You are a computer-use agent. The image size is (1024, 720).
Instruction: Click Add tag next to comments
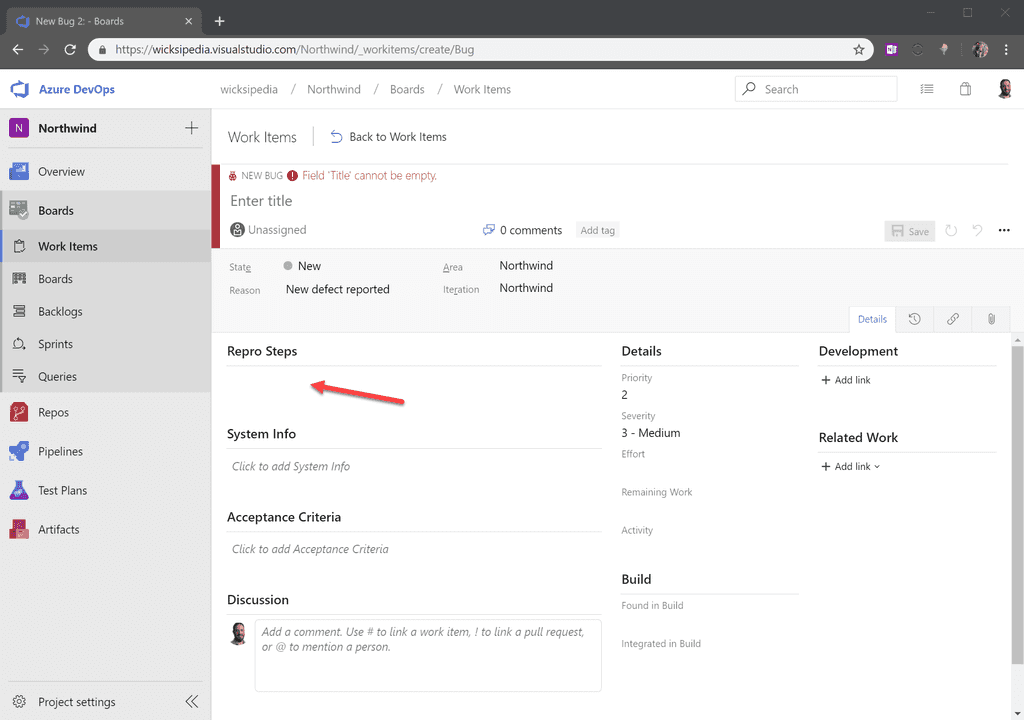click(x=597, y=229)
